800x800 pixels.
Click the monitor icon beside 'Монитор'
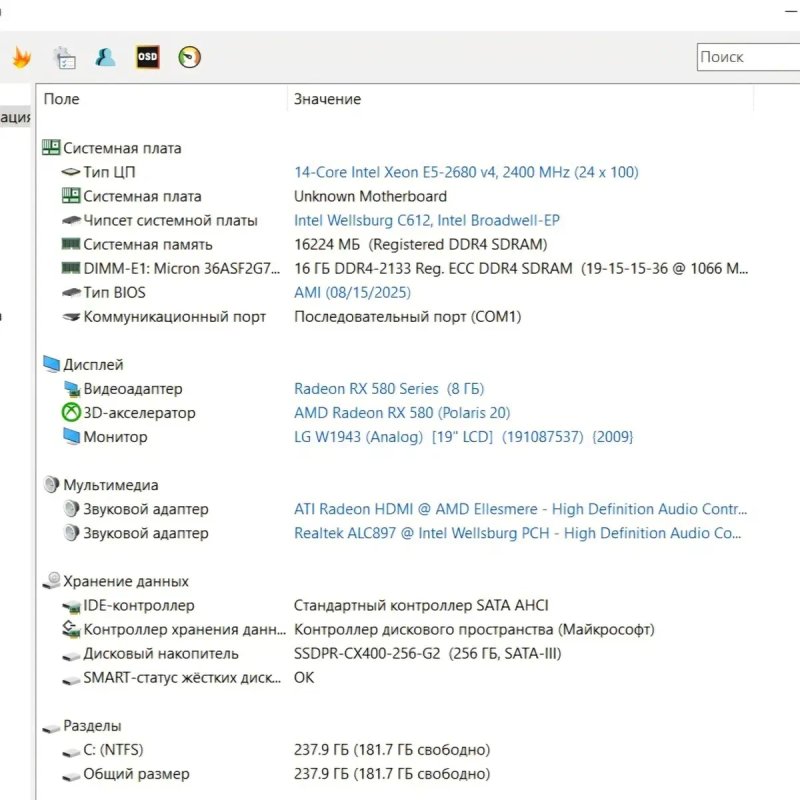click(x=71, y=437)
